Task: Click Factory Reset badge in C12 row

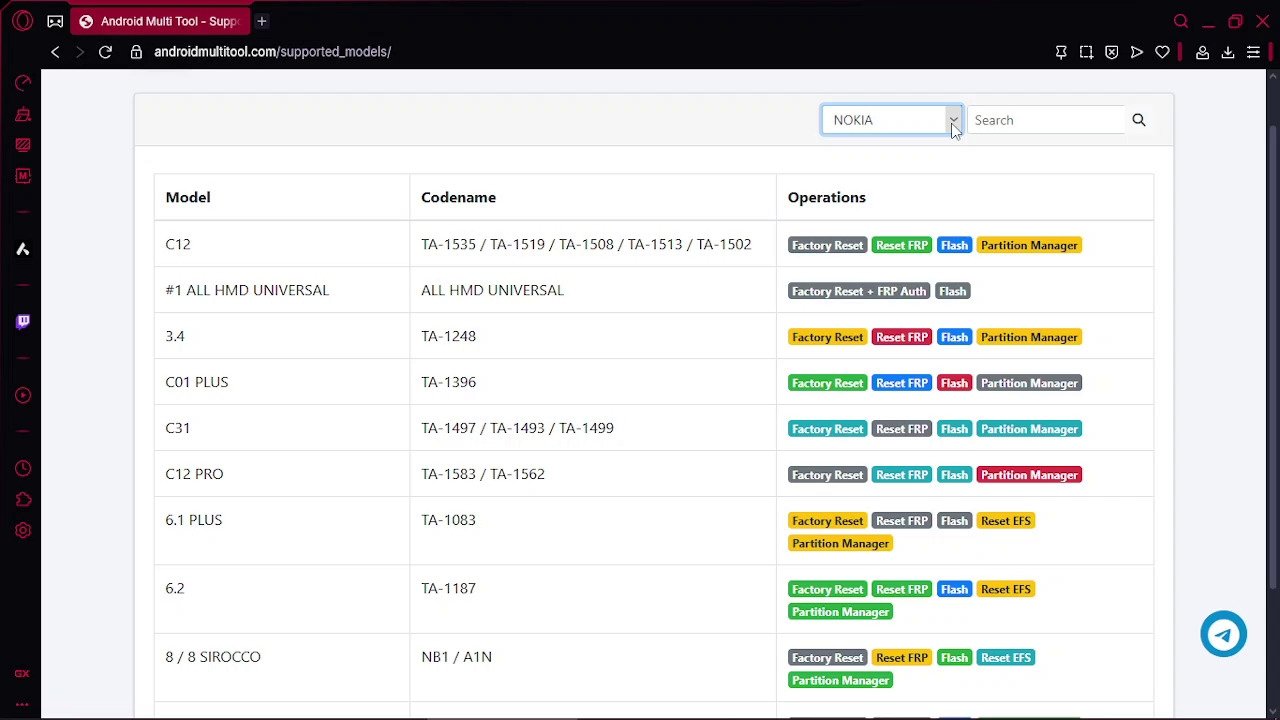Action: 827,245
